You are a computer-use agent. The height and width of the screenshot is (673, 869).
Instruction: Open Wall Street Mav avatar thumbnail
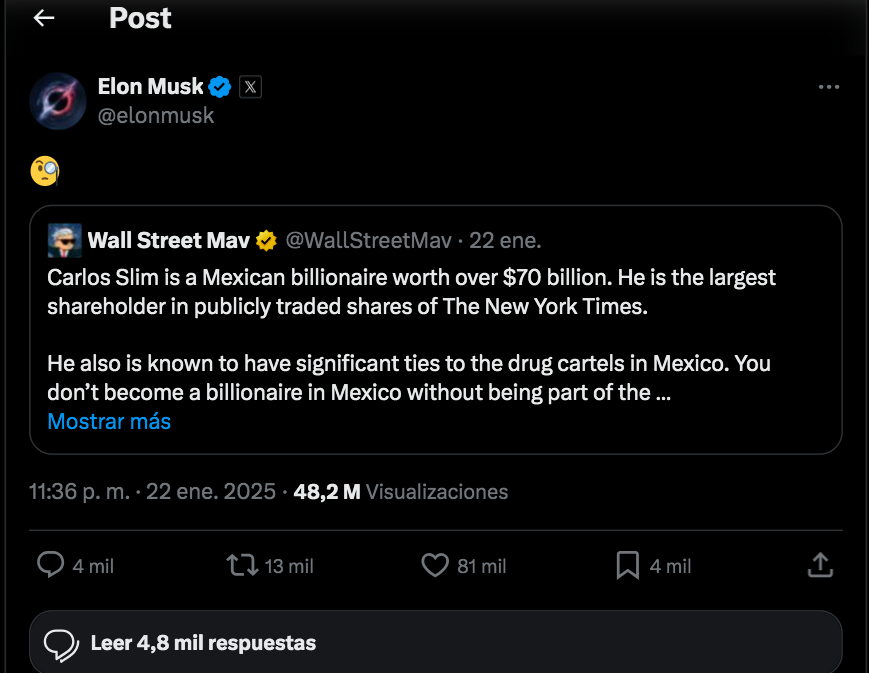pyautogui.click(x=64, y=240)
